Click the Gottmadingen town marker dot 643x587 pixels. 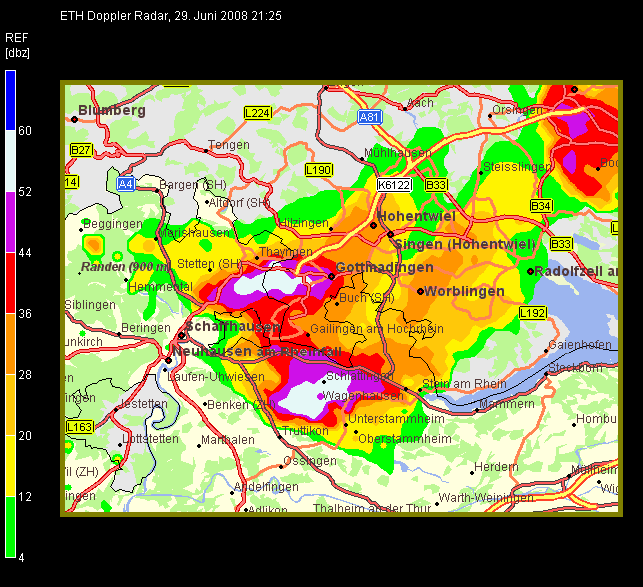[331, 277]
